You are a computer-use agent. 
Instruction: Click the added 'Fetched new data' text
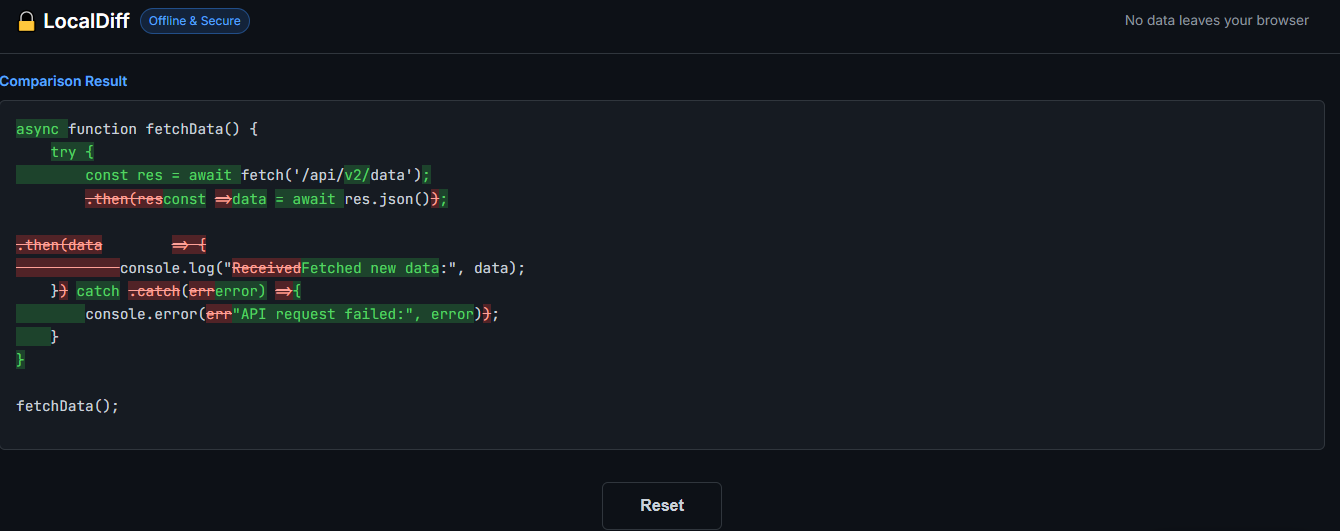(x=370, y=268)
